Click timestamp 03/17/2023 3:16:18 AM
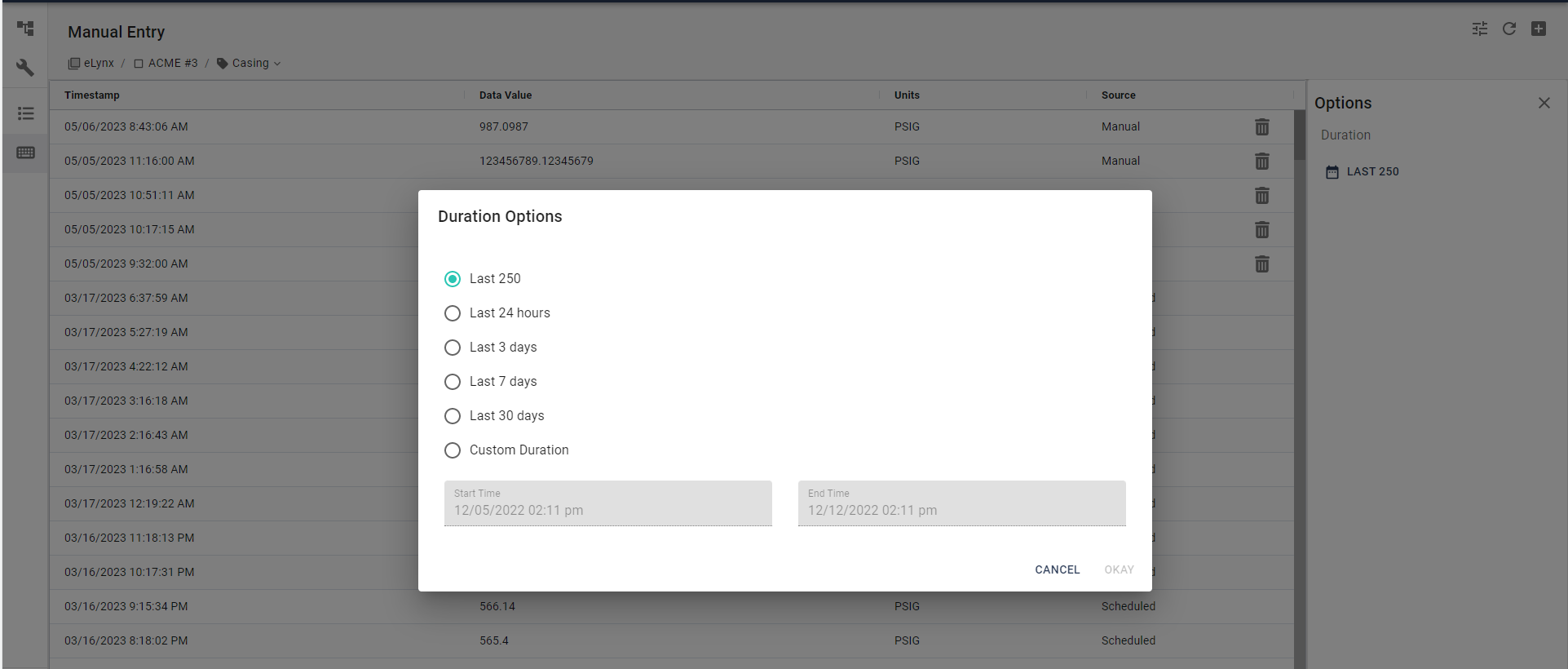 click(126, 401)
